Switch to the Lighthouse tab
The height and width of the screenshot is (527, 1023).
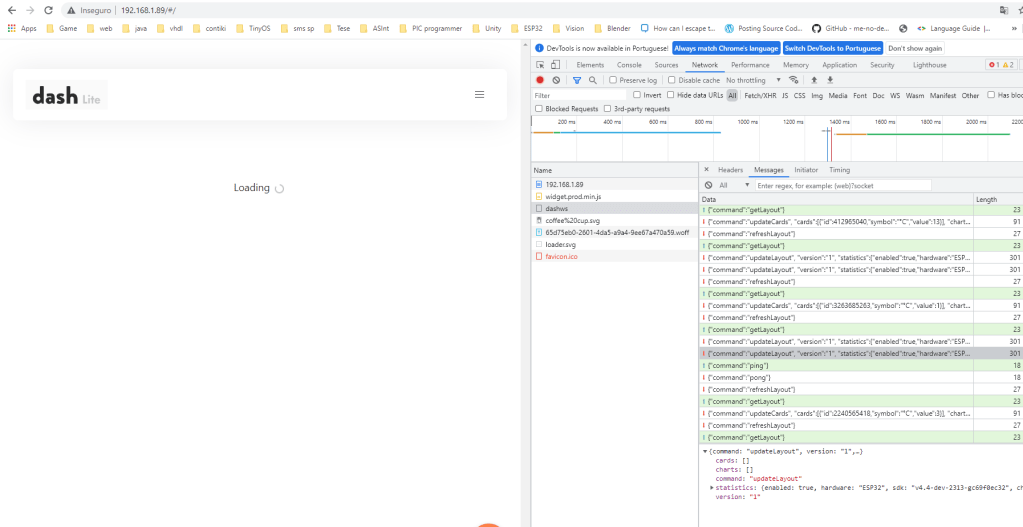coord(929,65)
